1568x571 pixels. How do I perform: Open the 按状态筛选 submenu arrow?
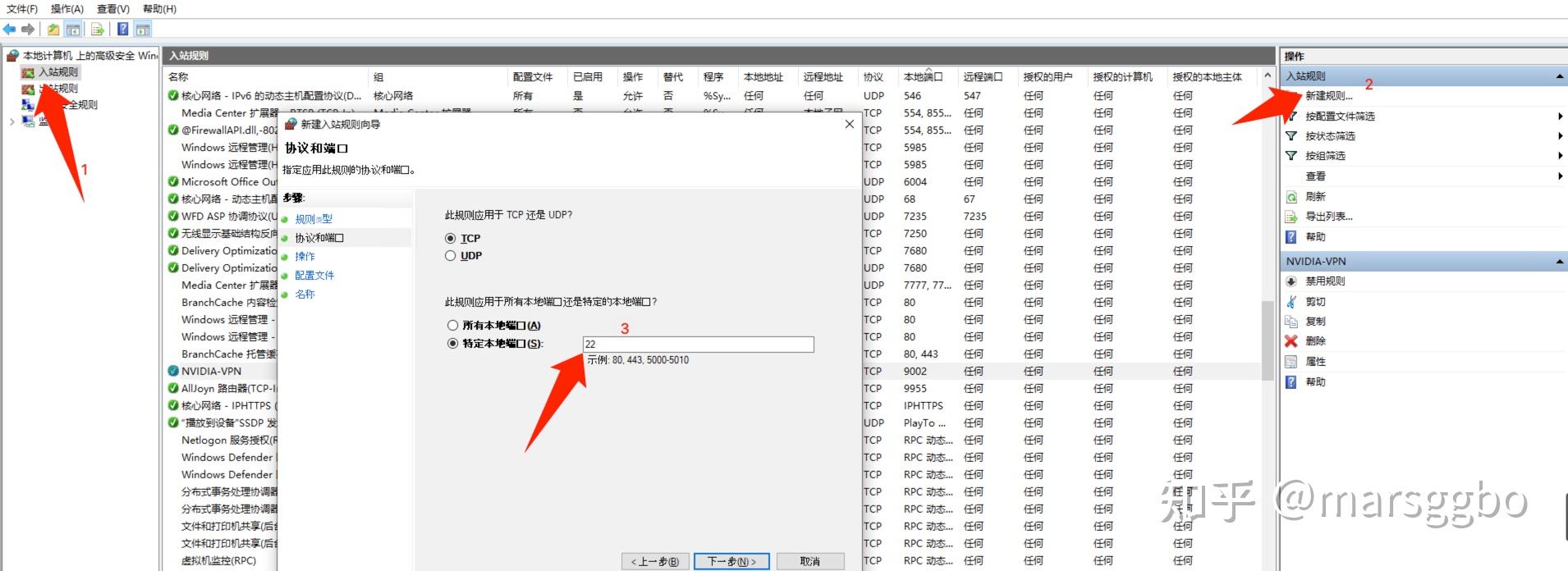pyautogui.click(x=1560, y=136)
